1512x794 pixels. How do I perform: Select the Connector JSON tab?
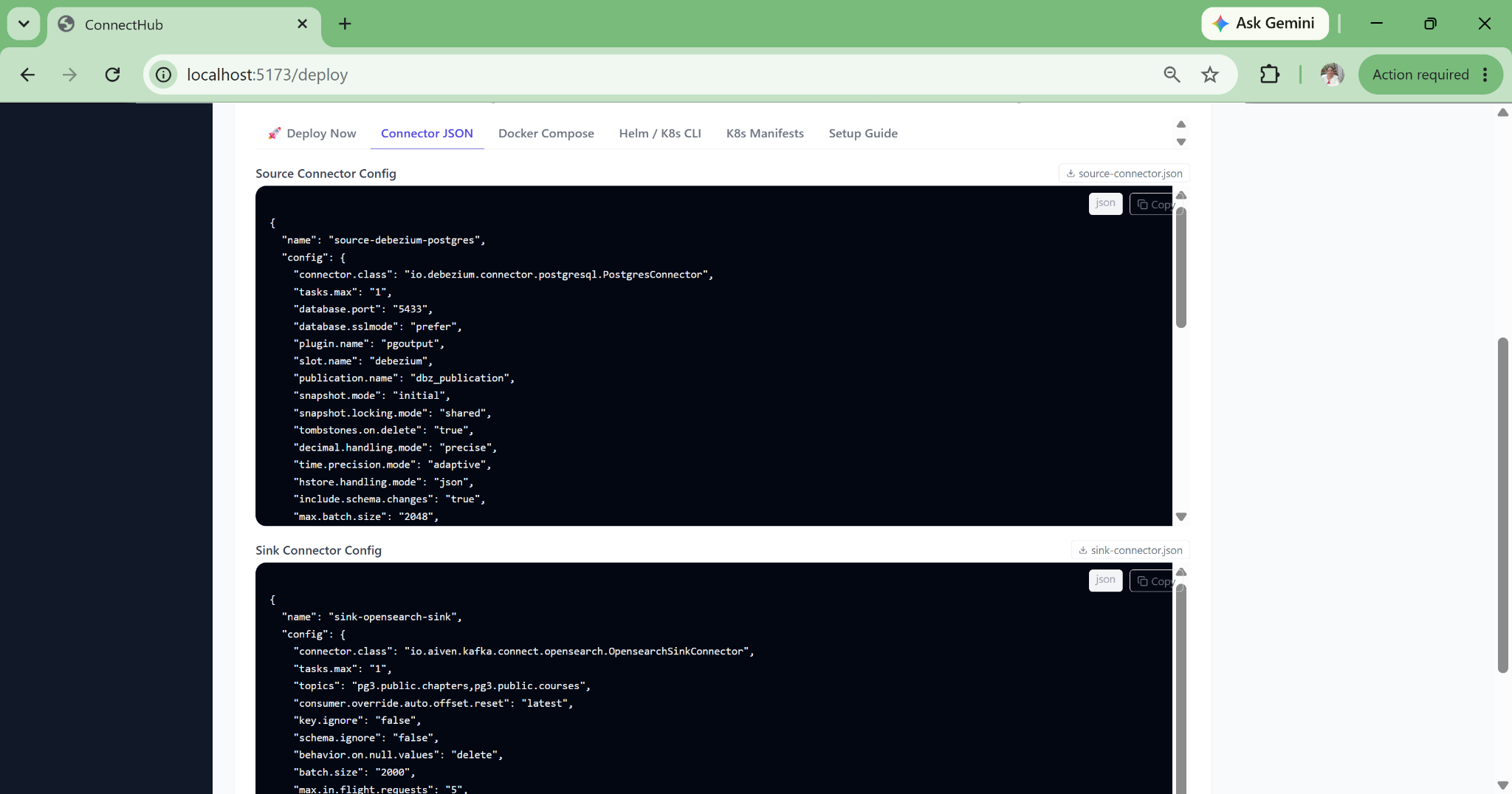[x=427, y=134]
